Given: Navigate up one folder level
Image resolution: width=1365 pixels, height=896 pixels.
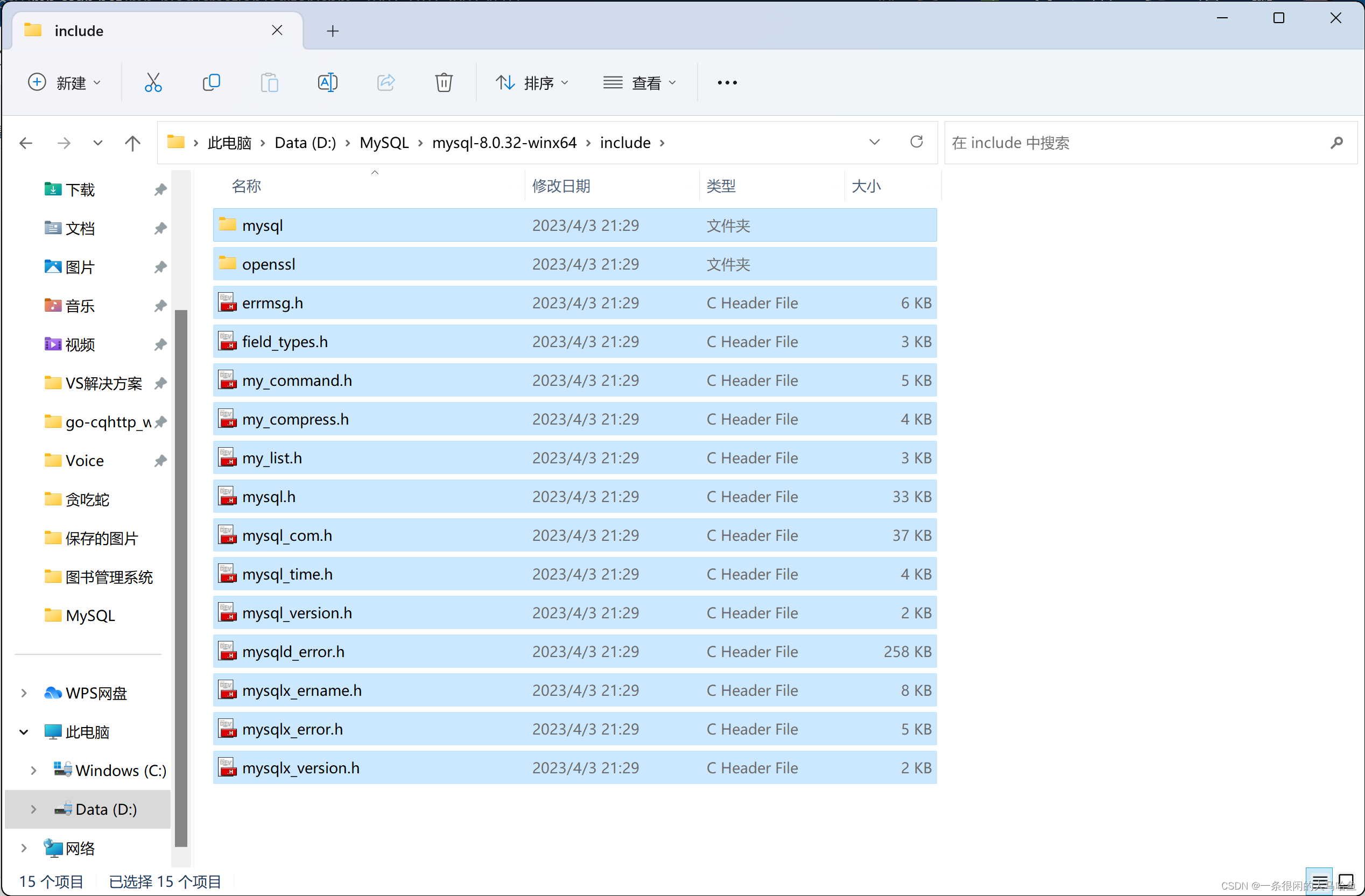Looking at the screenshot, I should 132,143.
